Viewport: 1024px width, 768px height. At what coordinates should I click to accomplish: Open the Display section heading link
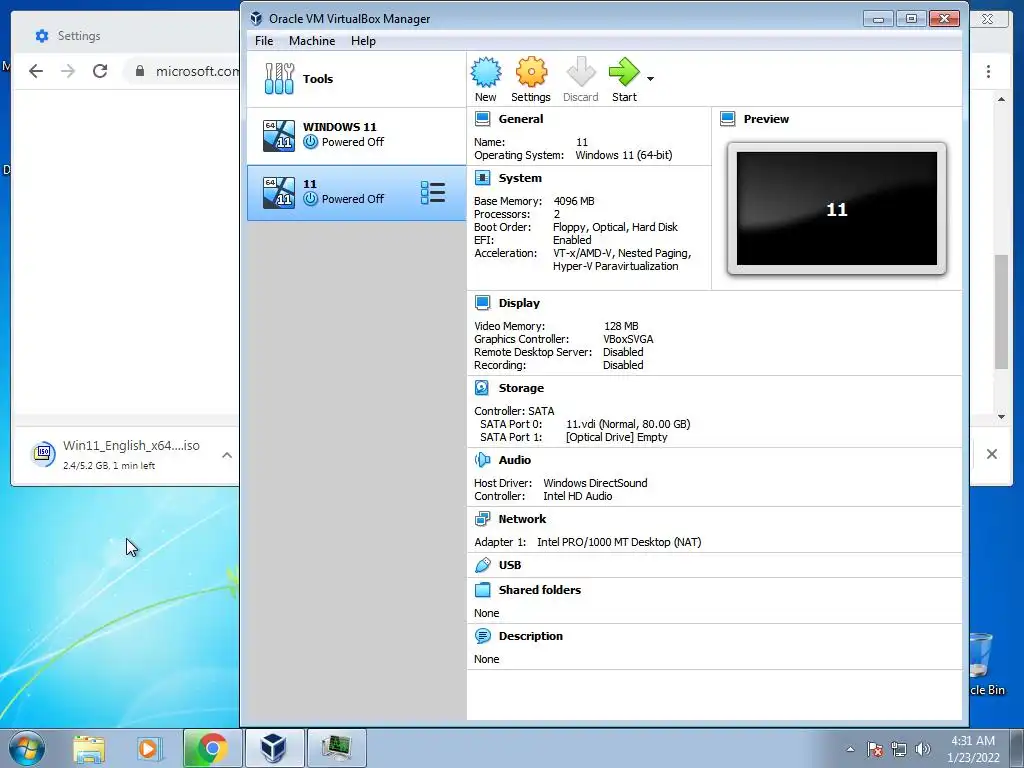pos(519,303)
